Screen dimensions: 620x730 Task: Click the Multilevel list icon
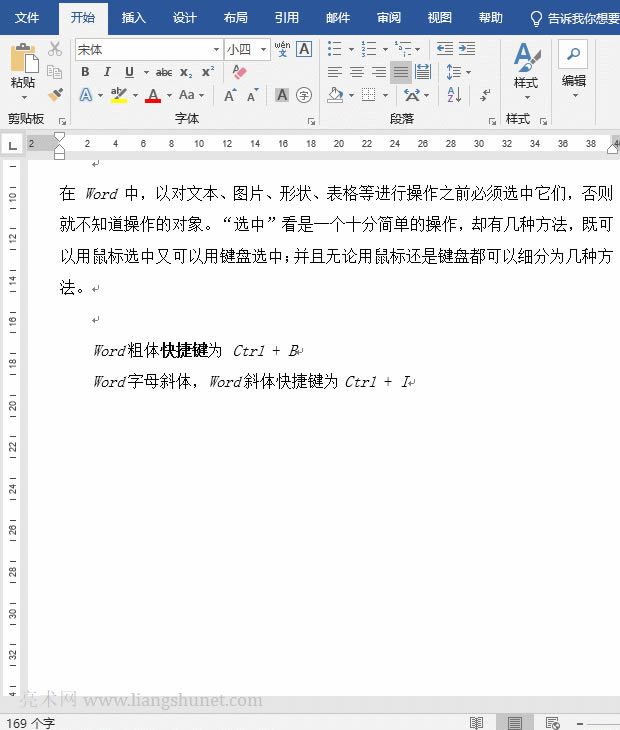403,48
